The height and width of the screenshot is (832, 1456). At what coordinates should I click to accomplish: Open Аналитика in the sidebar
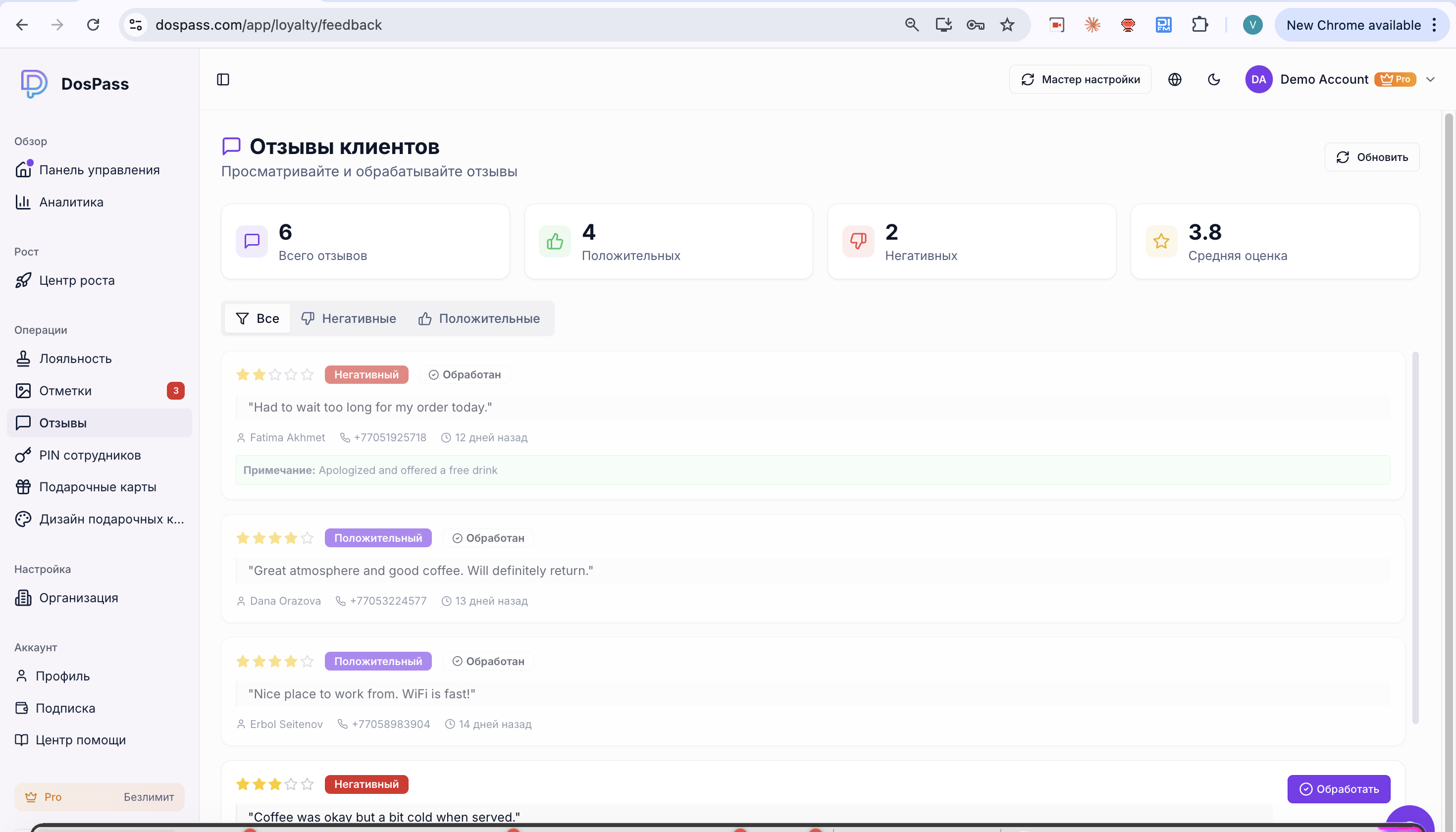pos(71,202)
